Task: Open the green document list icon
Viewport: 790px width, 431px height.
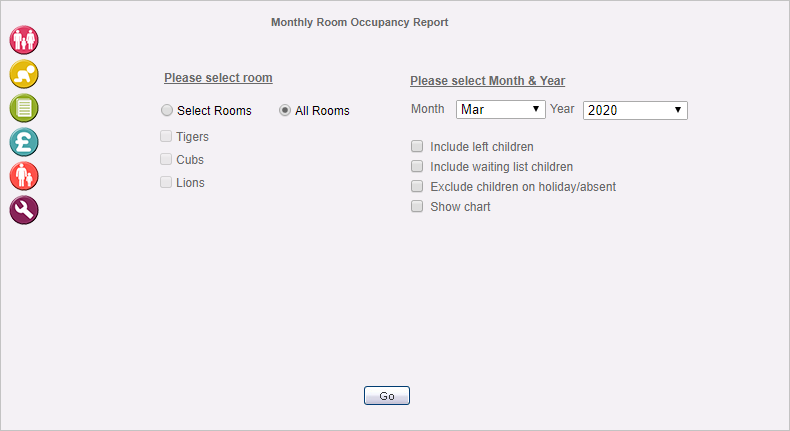Action: (x=24, y=108)
